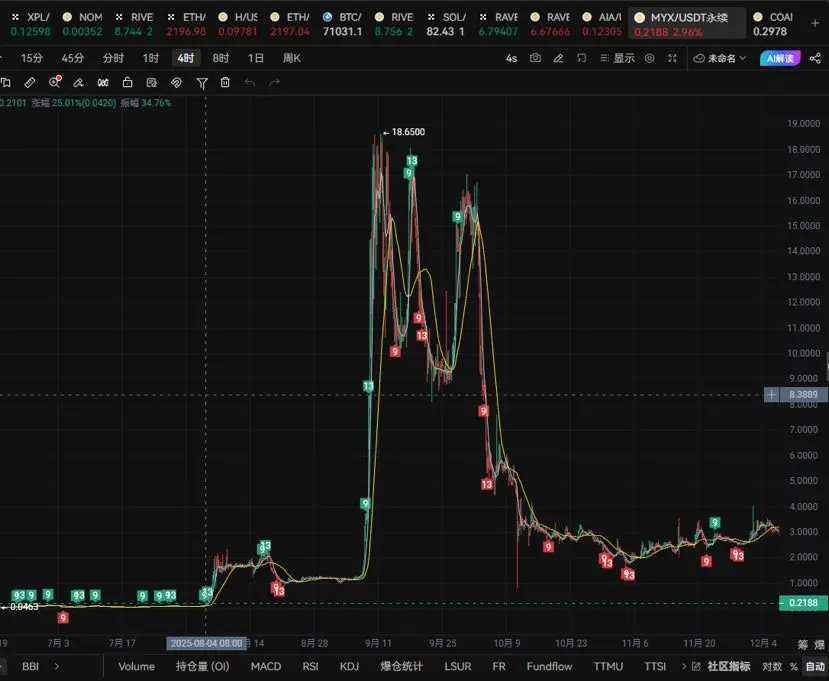
Task: Open the XPL/ symbol tab
Action: pyautogui.click(x=30, y=24)
